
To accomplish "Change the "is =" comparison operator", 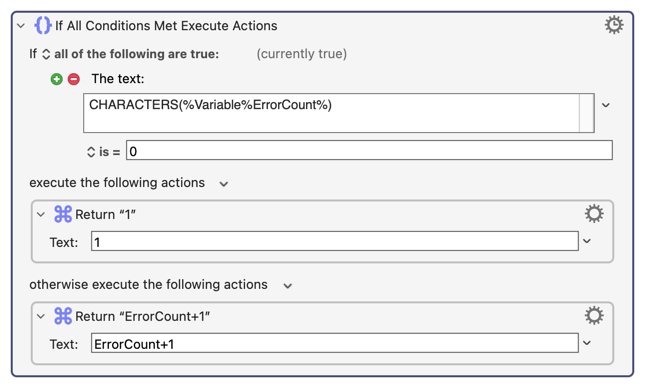I will tap(91, 152).
